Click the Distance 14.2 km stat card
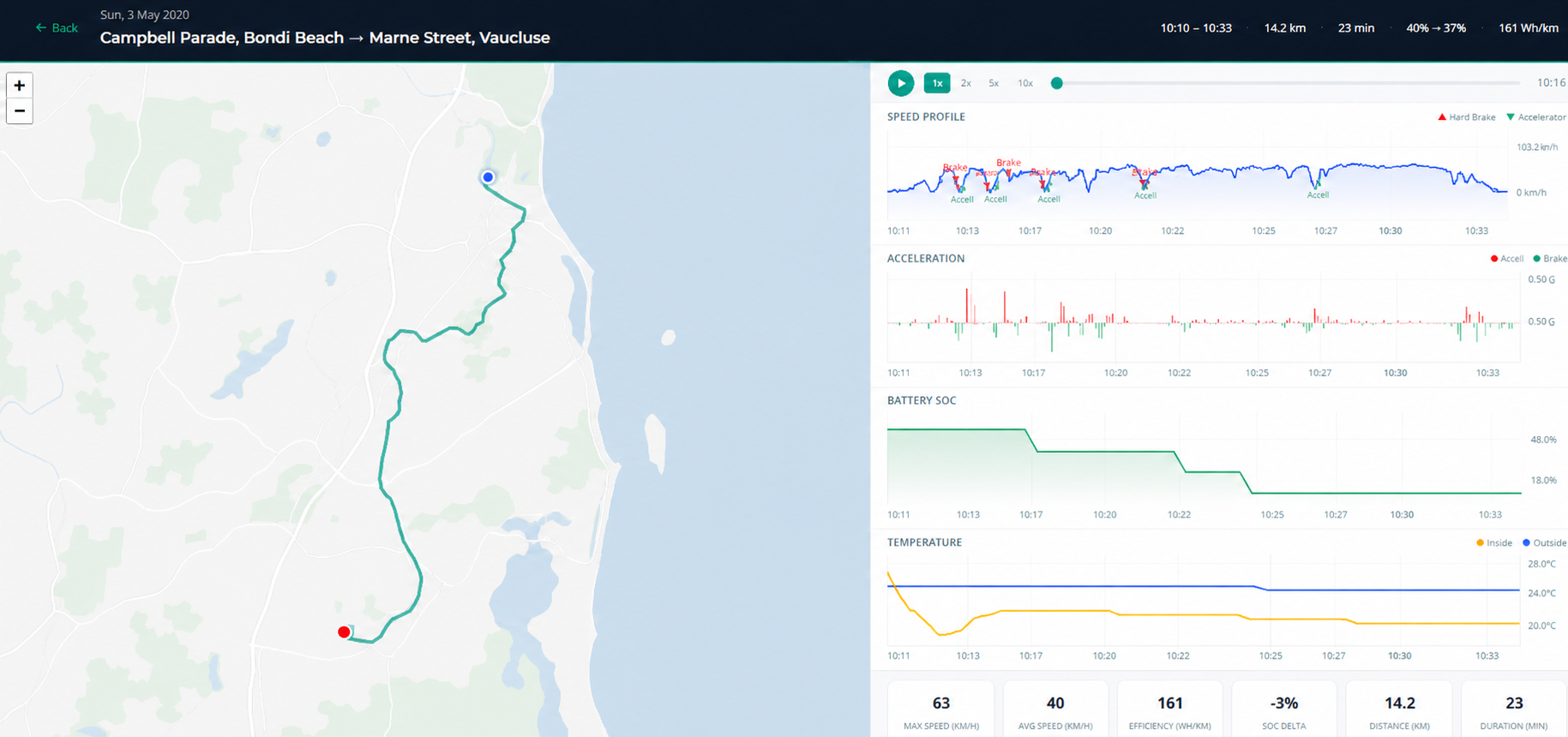This screenshot has width=1568, height=737. pos(1399,710)
